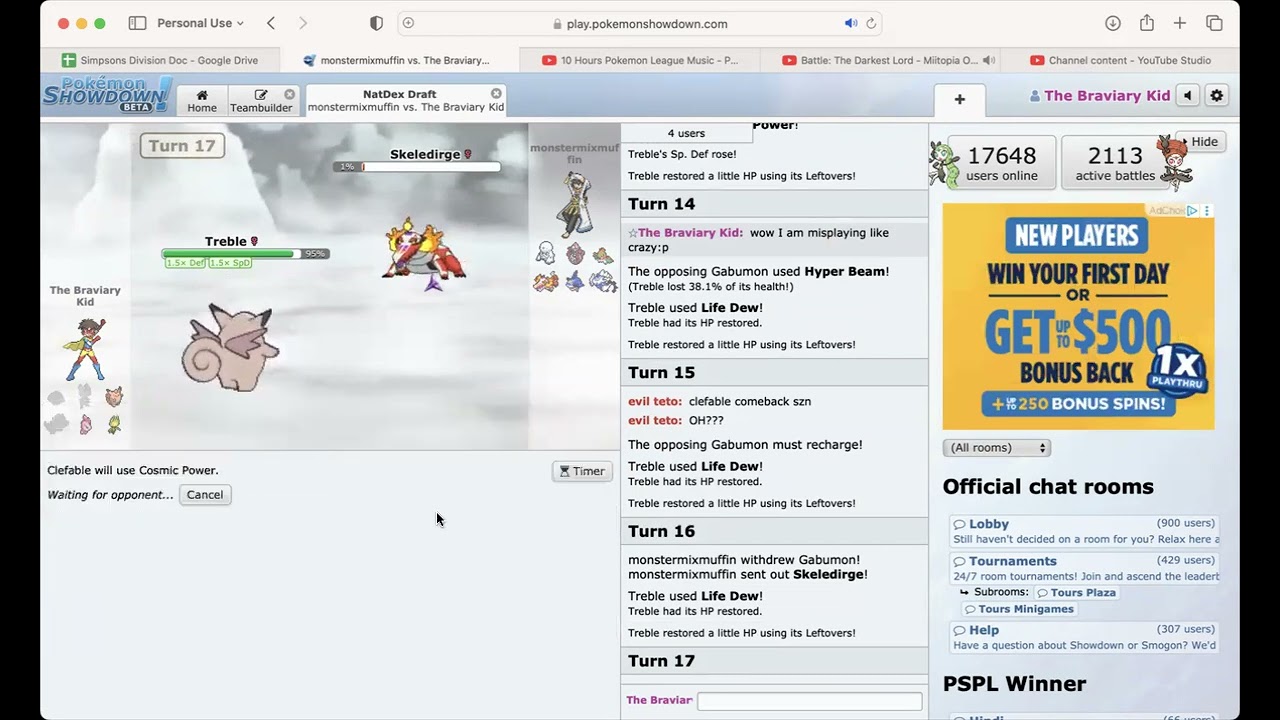Click Treble's 95% HP bar

point(245,254)
